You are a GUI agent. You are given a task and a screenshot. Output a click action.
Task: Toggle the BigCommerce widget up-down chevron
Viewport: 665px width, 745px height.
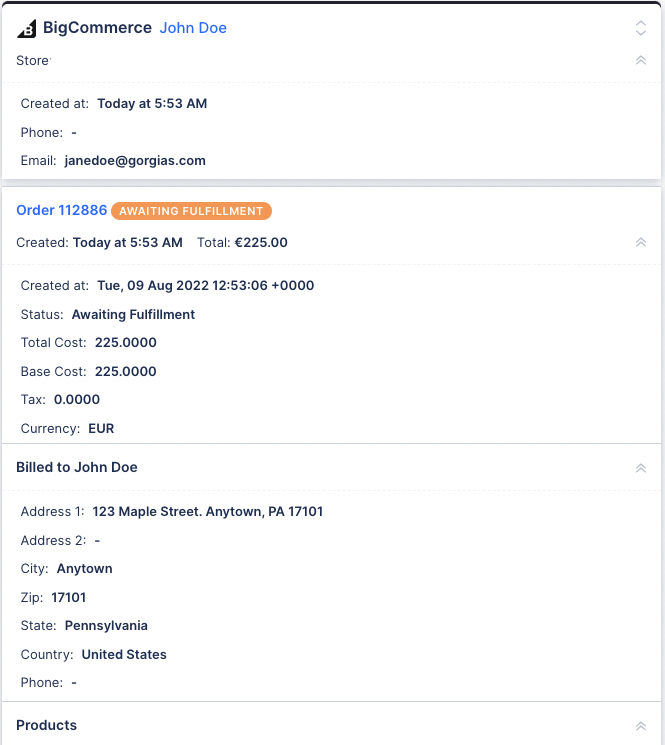(640, 28)
